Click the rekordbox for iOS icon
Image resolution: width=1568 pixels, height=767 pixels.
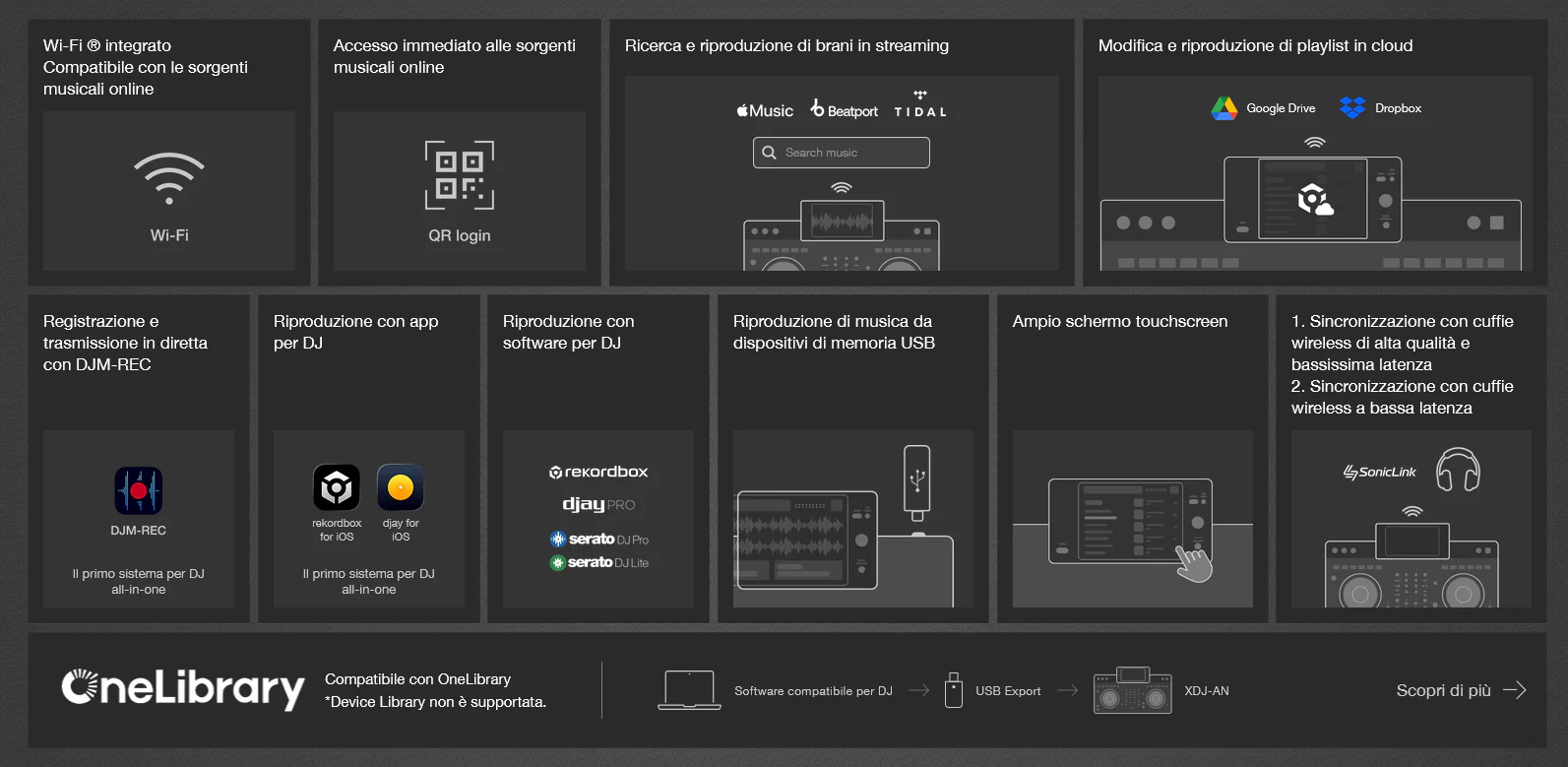coord(337,487)
